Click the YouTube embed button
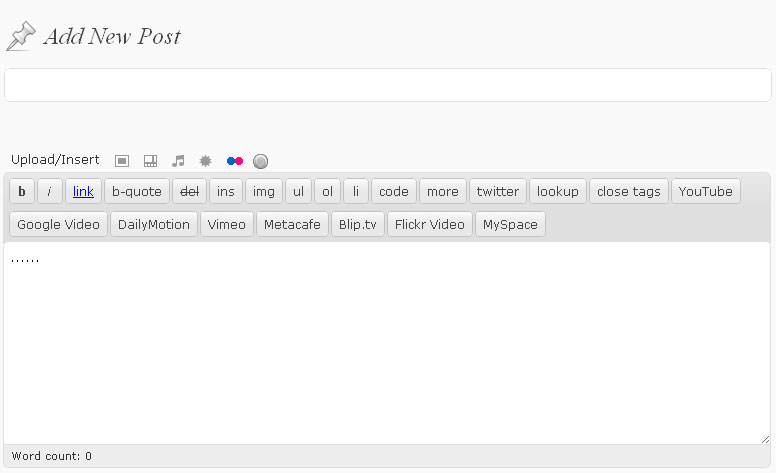This screenshot has height=473, width=776. coord(705,191)
